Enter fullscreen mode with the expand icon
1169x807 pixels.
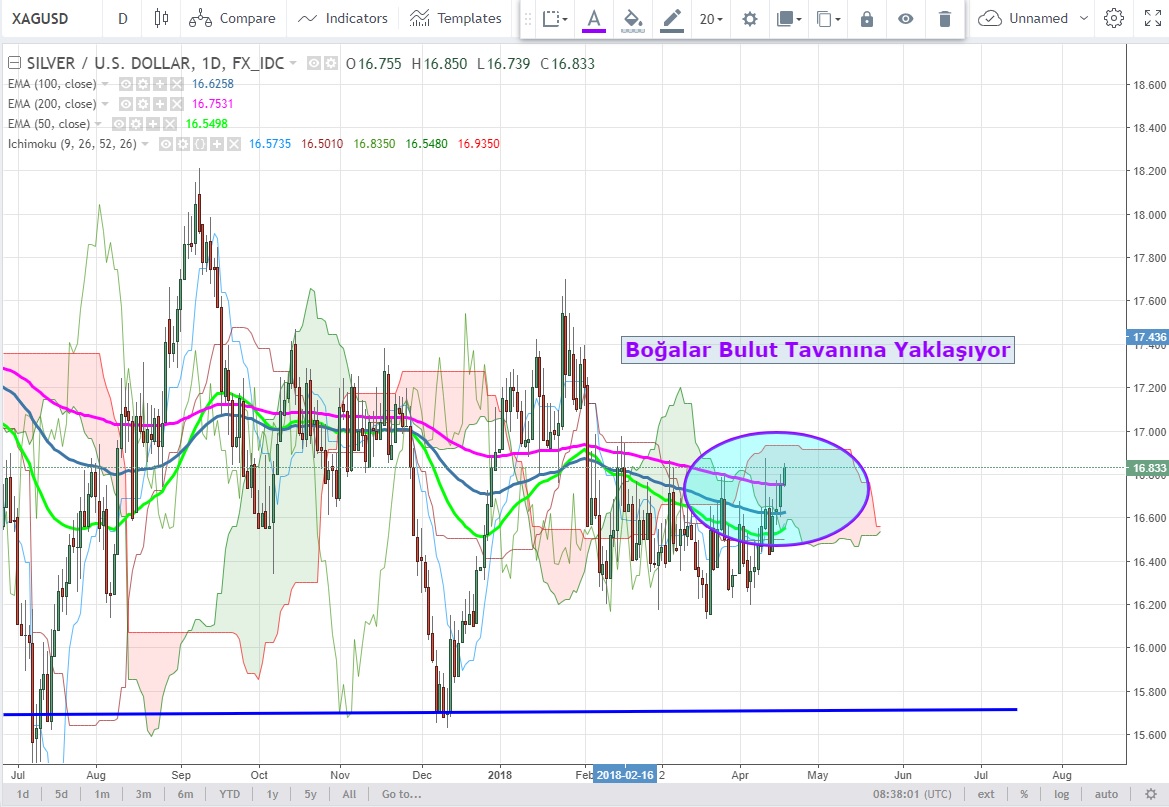(x=1151, y=18)
